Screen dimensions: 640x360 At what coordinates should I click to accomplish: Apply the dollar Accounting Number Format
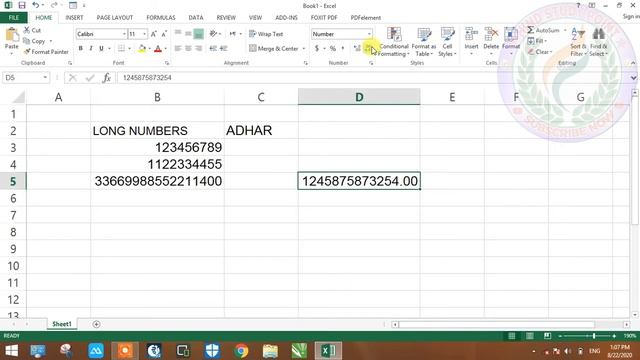tap(317, 49)
